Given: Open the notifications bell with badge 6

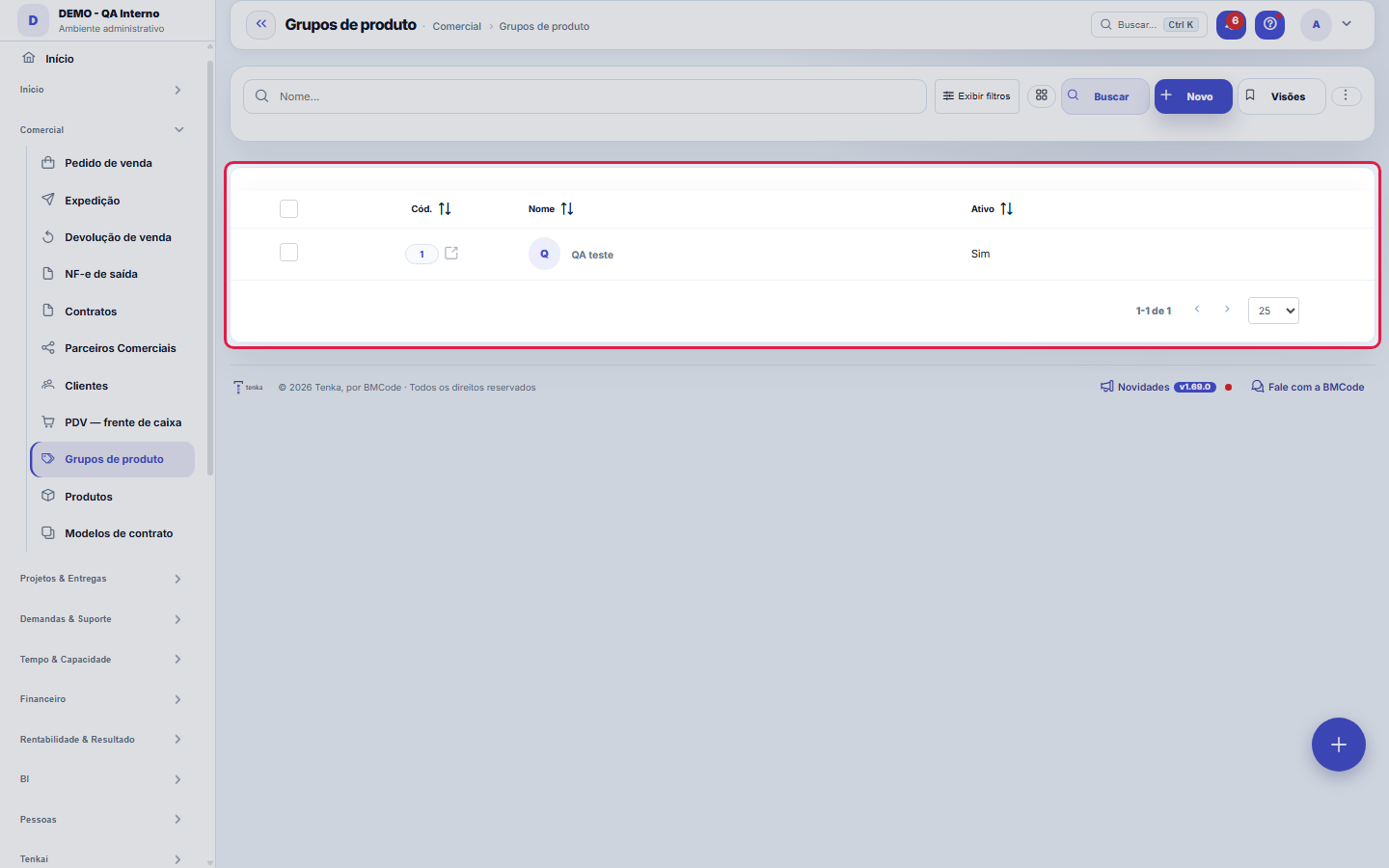Looking at the screenshot, I should (1231, 24).
